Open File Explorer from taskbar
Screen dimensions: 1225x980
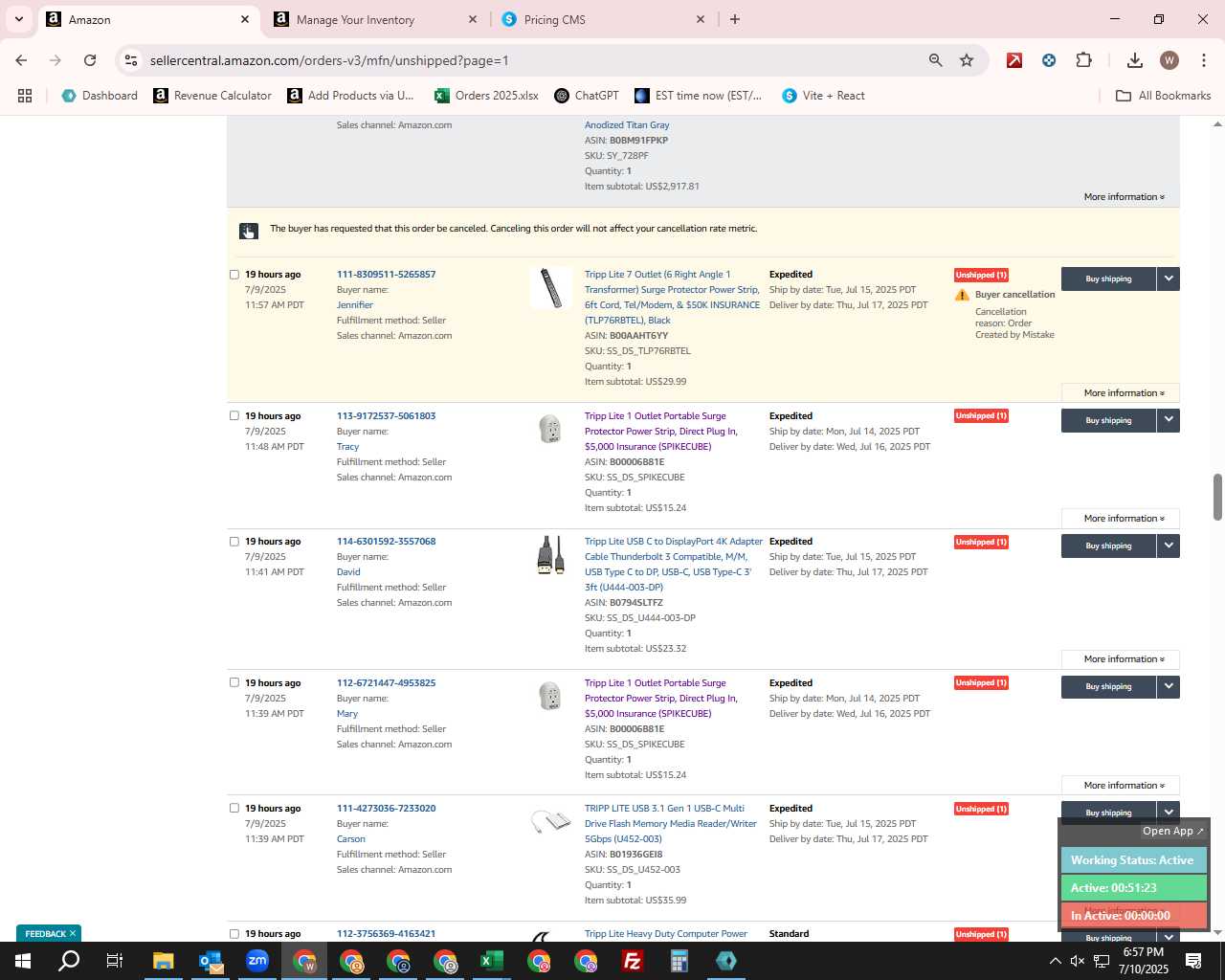click(163, 961)
